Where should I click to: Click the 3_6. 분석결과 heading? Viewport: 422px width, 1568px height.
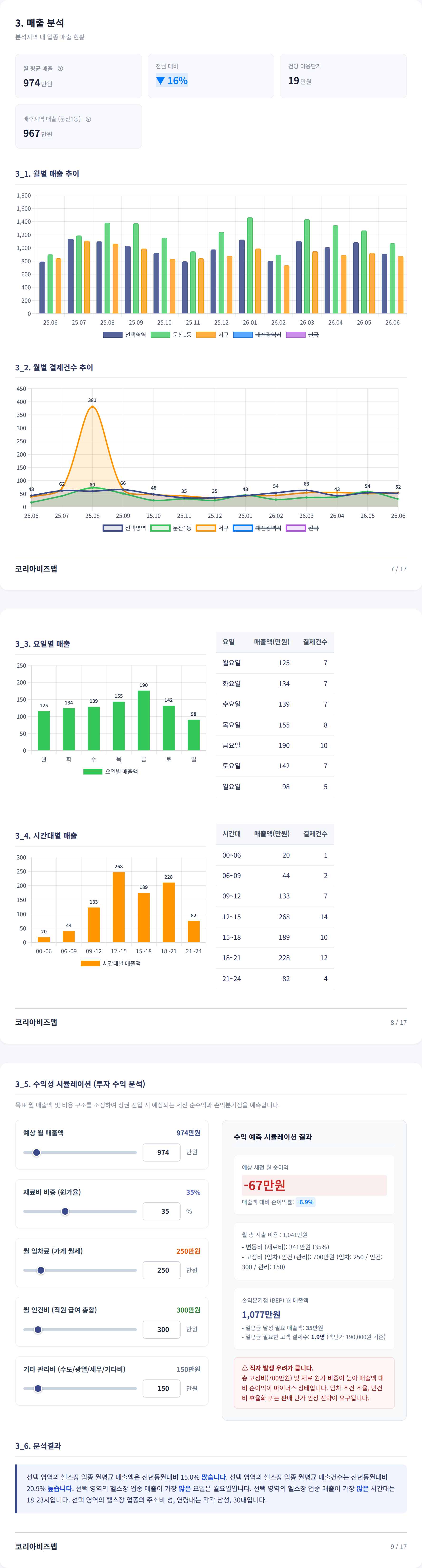pyautogui.click(x=38, y=1446)
